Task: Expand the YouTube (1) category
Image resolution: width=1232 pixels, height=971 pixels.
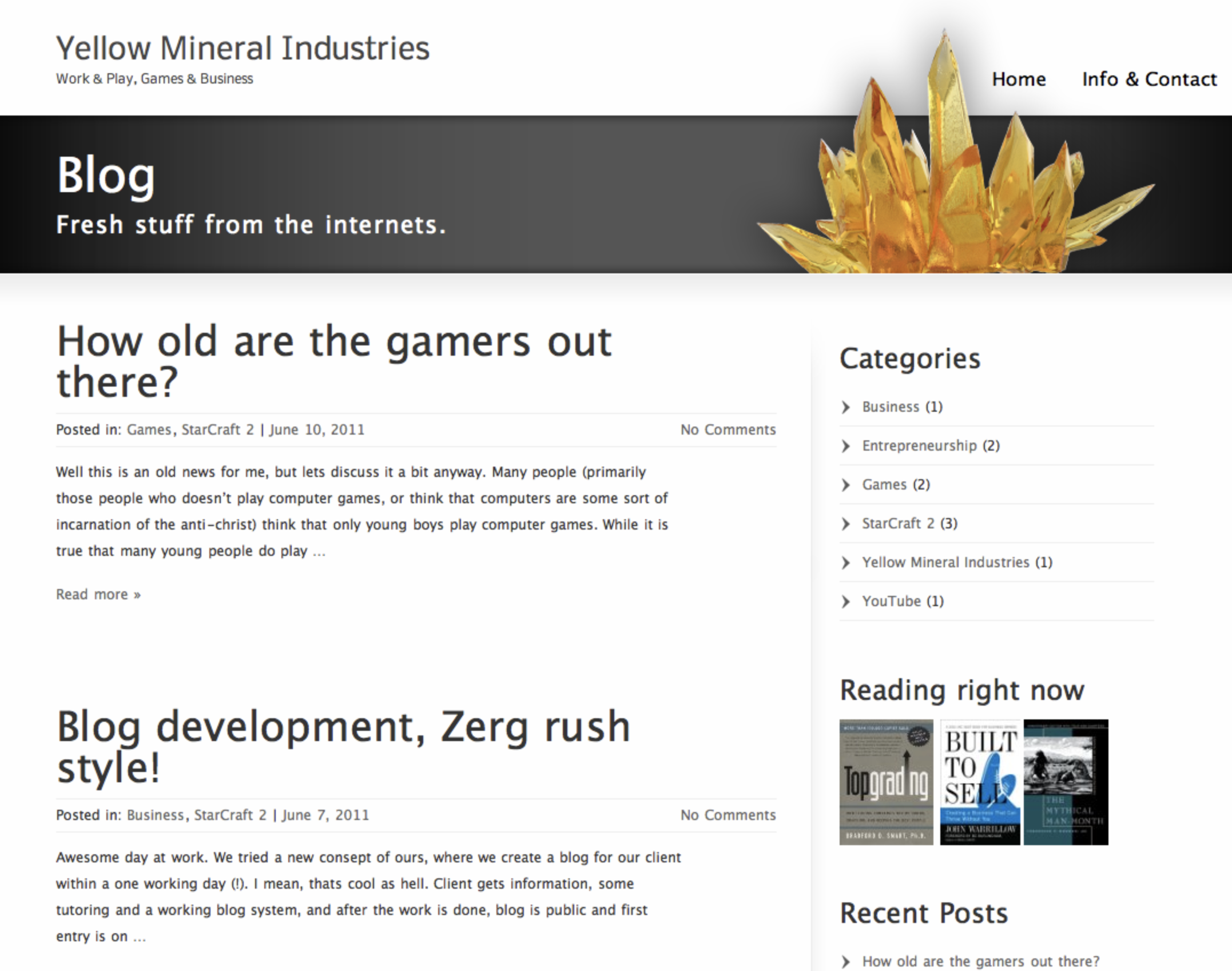Action: 904,601
